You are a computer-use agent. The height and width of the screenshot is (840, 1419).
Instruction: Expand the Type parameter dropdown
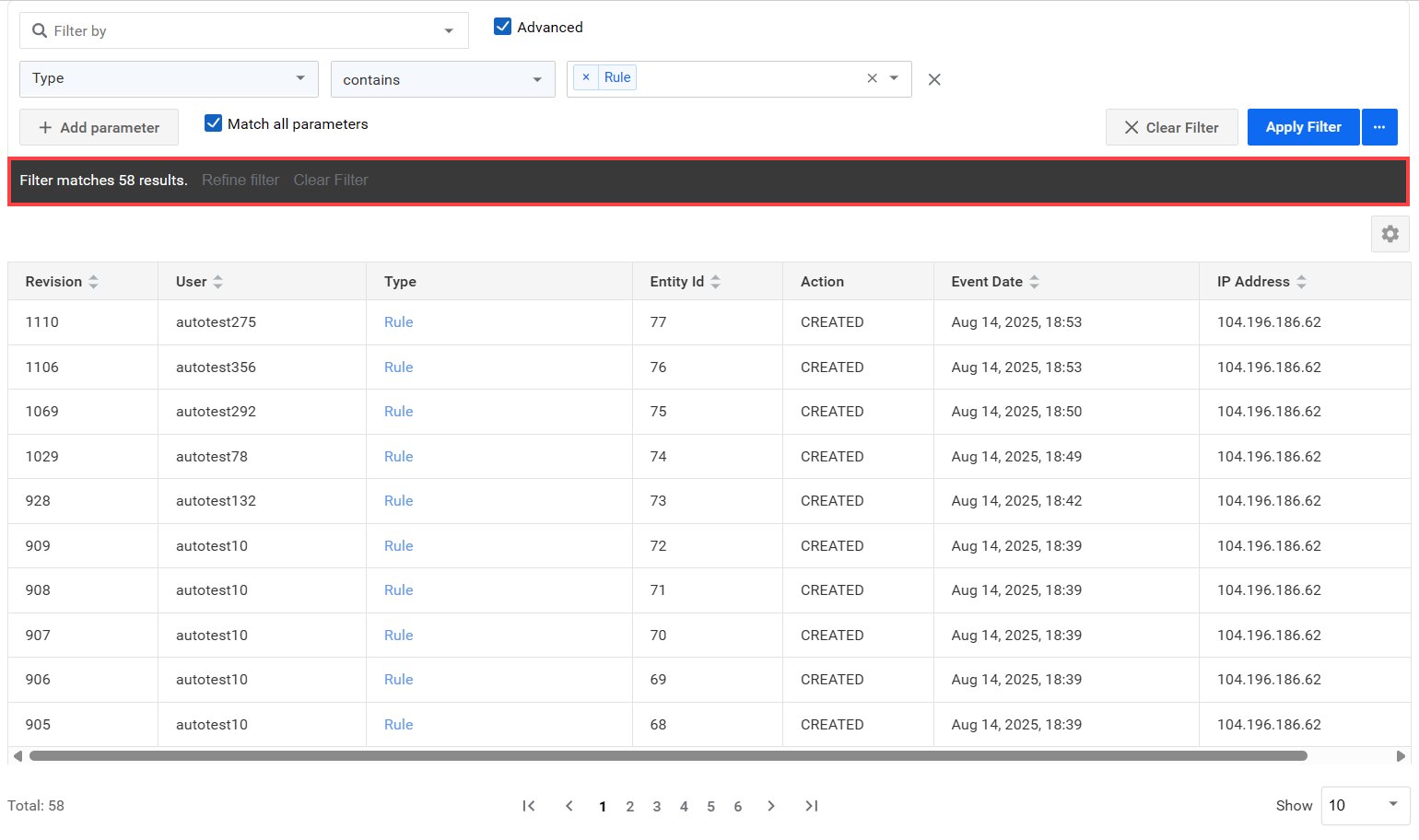pos(169,79)
